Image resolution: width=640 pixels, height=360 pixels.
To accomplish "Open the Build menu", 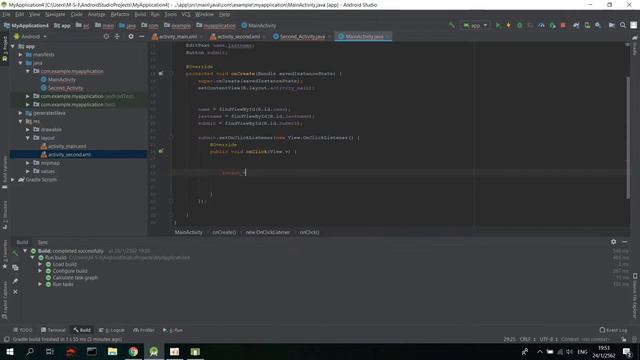I will [140, 14].
